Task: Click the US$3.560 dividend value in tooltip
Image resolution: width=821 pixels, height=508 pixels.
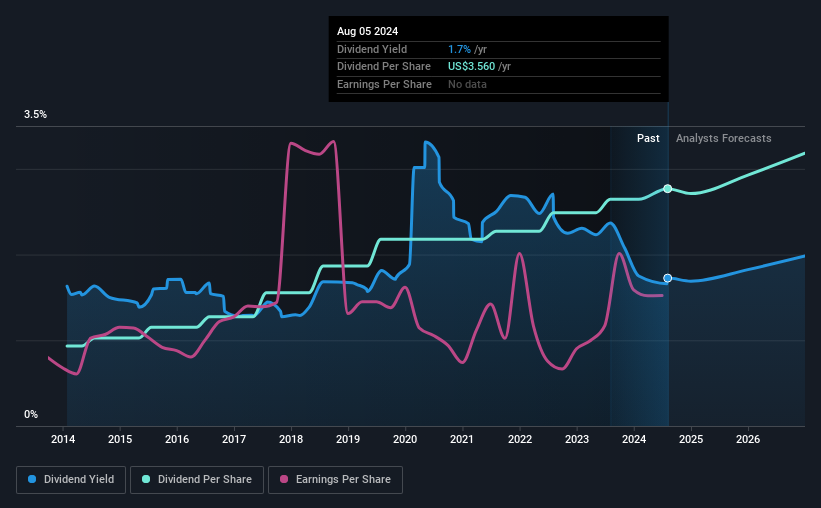Action: pyautogui.click(x=471, y=67)
